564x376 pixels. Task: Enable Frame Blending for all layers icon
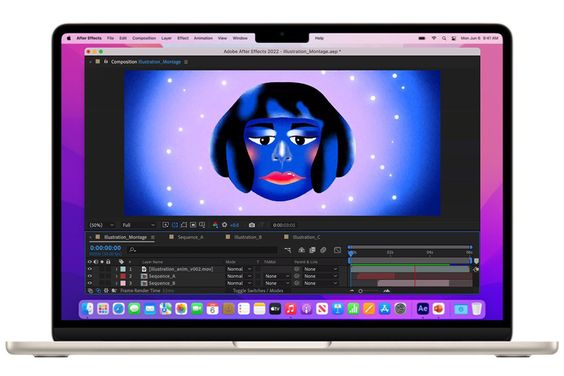tap(312, 250)
